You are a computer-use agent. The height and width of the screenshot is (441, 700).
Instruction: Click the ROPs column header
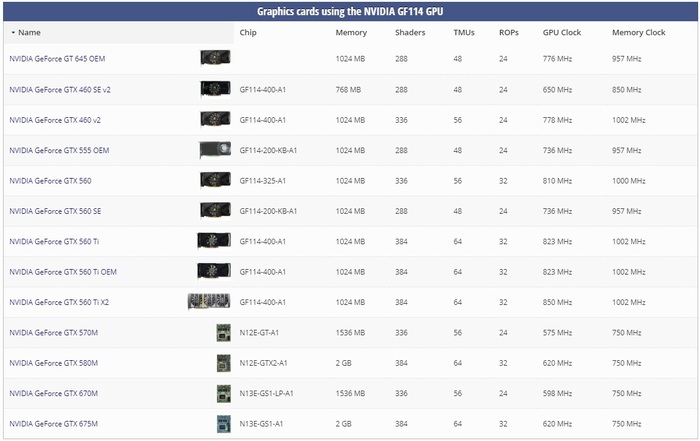click(x=509, y=33)
